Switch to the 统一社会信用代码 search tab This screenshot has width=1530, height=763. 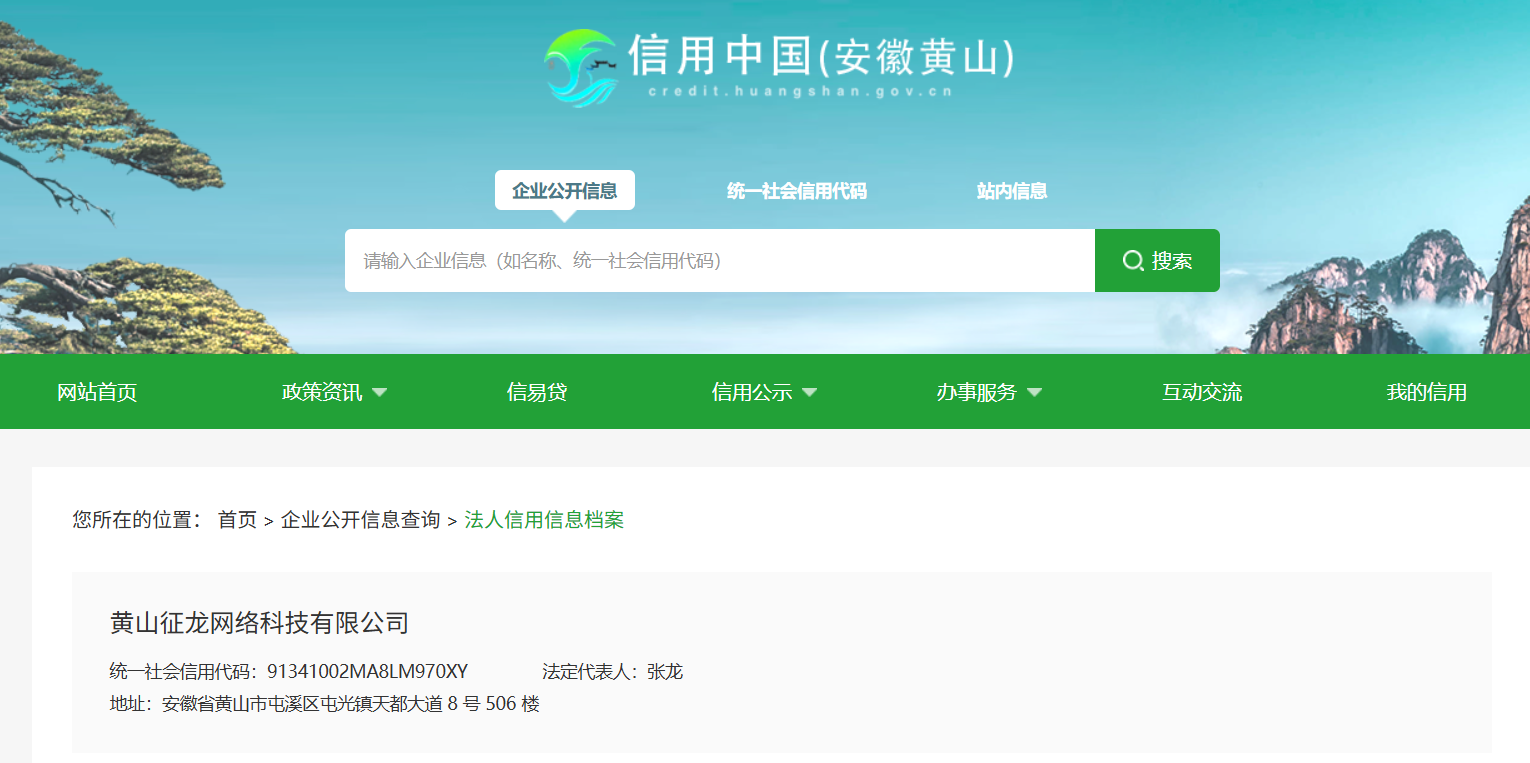click(797, 191)
